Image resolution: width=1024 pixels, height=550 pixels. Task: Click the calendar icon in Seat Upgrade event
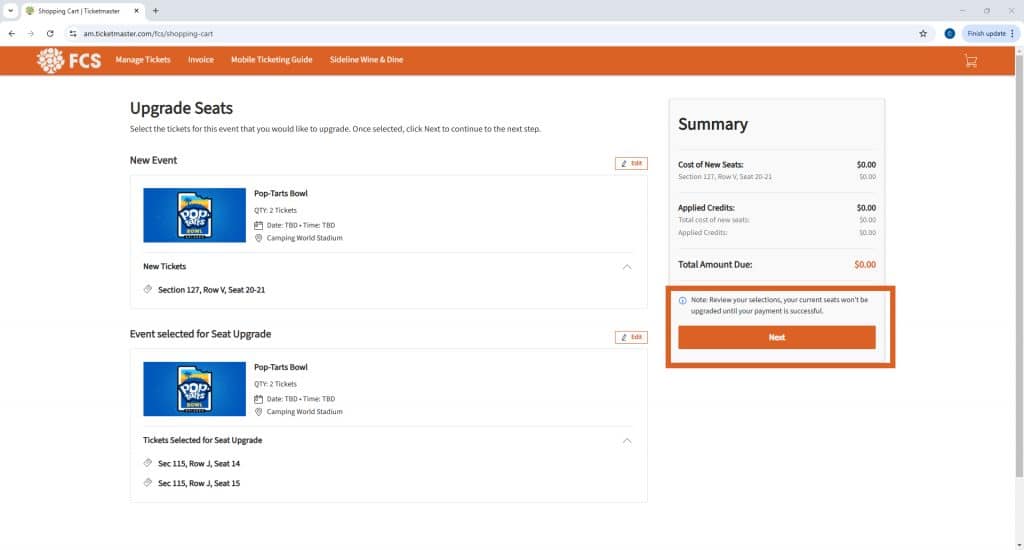click(259, 399)
